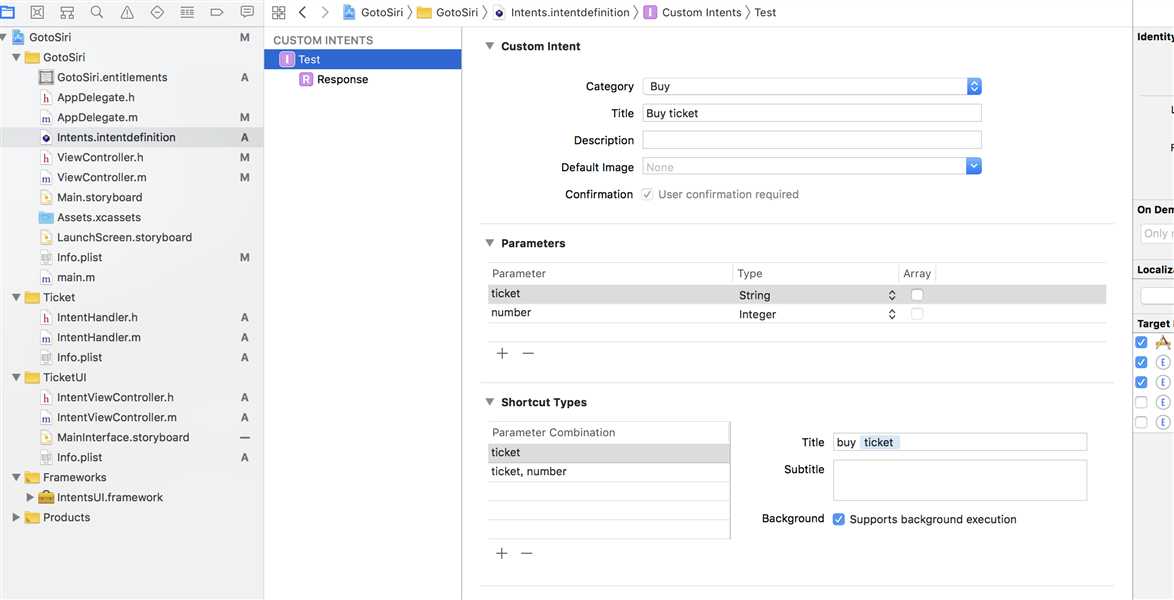Open ViewController.h file

pos(100,157)
